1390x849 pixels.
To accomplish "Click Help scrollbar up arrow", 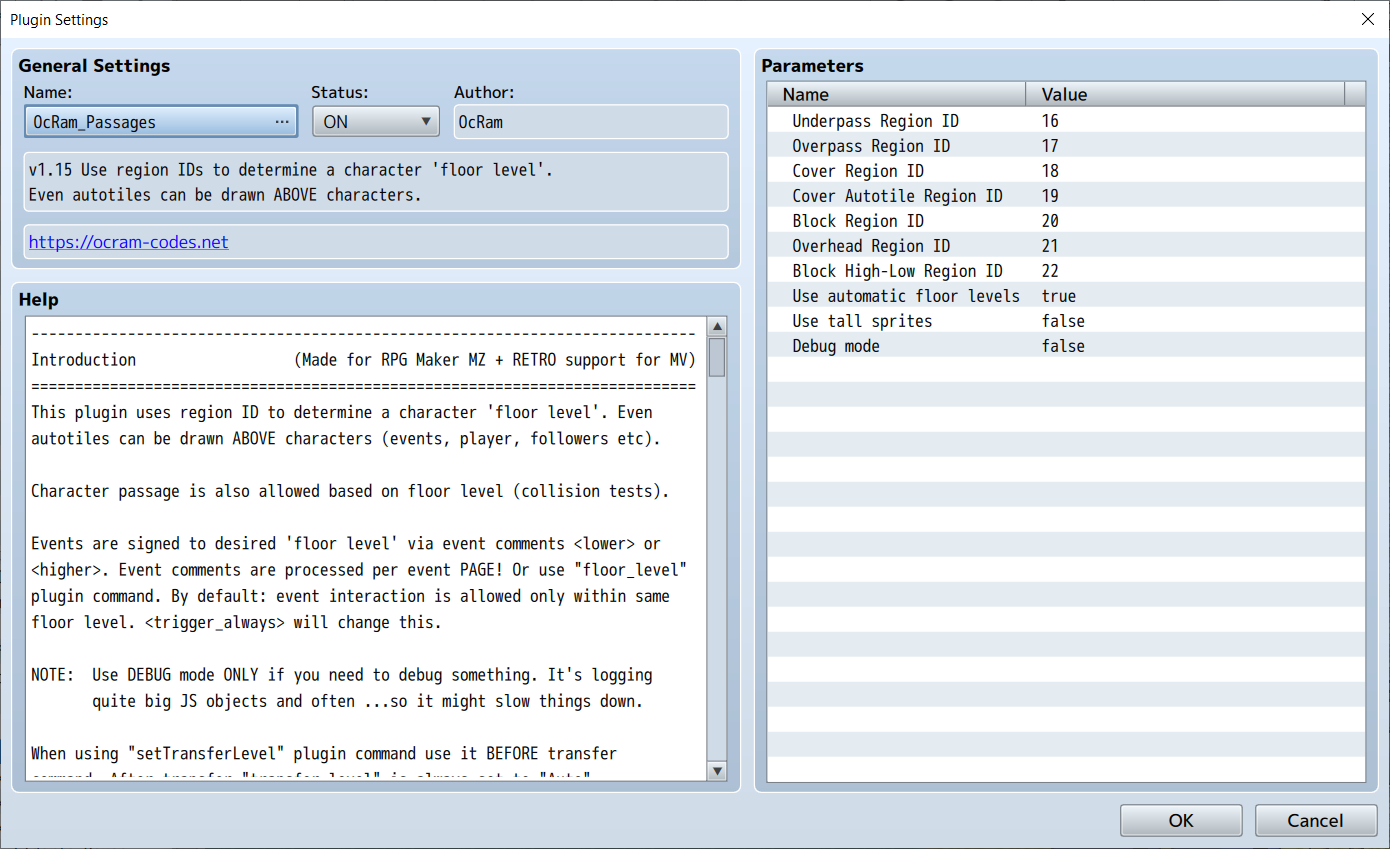I will pos(716,327).
